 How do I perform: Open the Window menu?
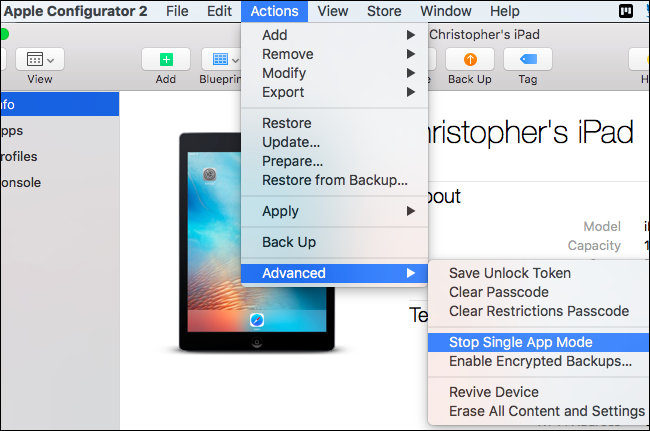pos(446,11)
